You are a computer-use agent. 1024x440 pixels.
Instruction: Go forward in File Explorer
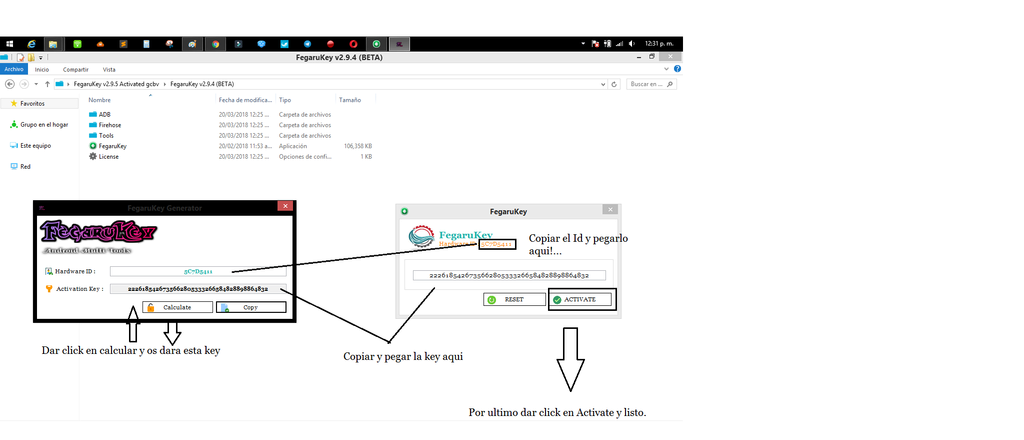tap(24, 84)
